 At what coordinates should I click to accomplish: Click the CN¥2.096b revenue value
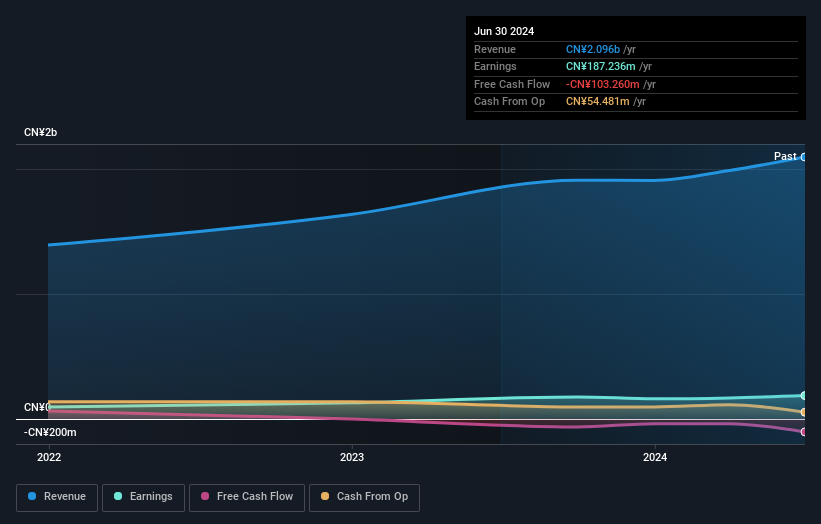coord(593,49)
